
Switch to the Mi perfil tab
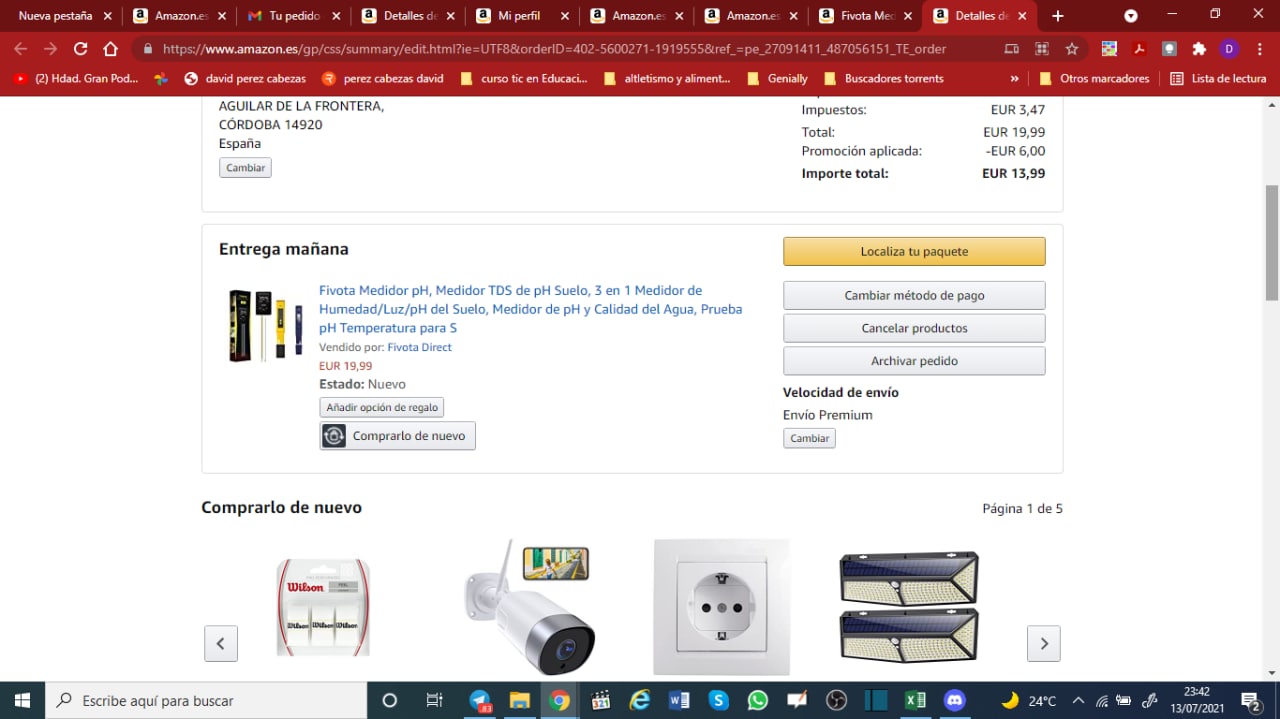(x=520, y=16)
